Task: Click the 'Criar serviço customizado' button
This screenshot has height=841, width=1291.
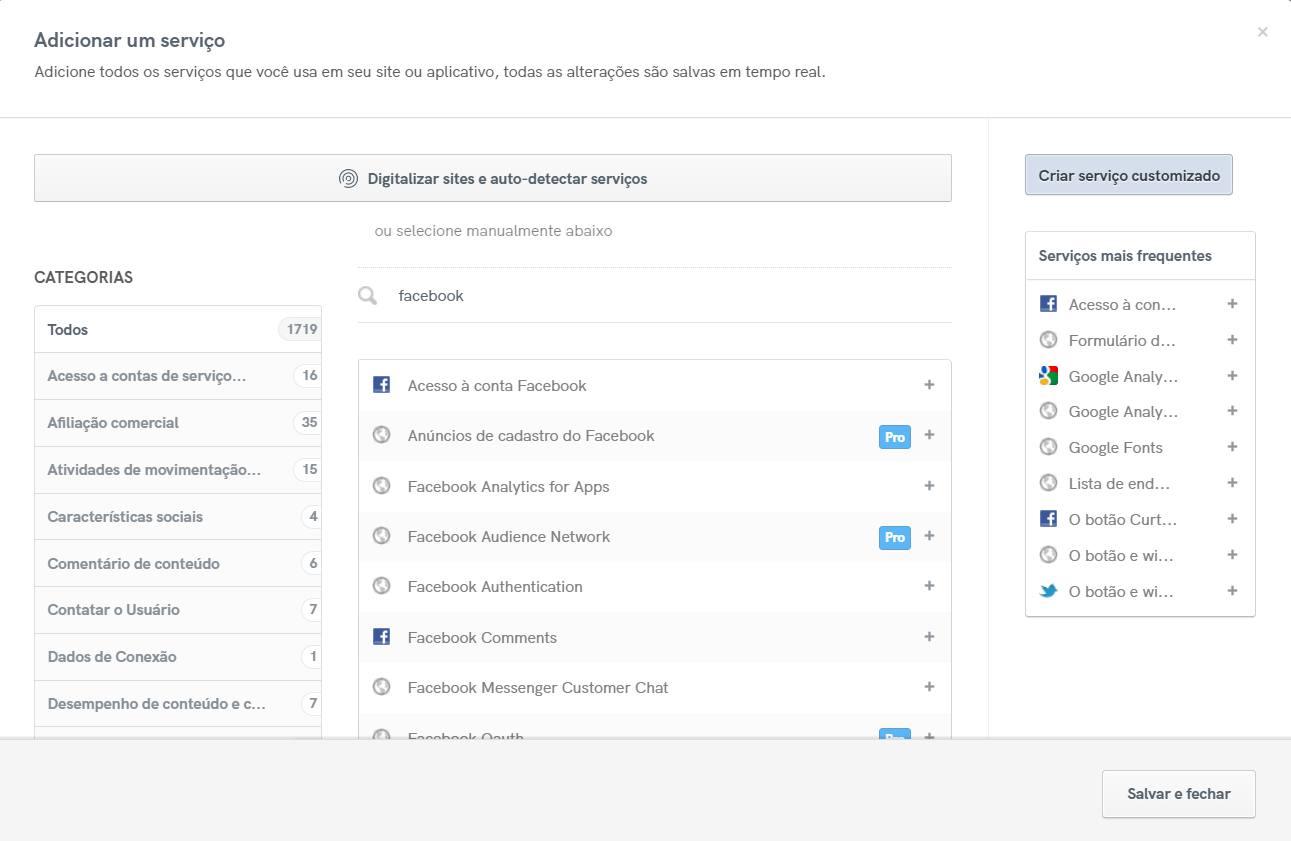Action: point(1128,174)
